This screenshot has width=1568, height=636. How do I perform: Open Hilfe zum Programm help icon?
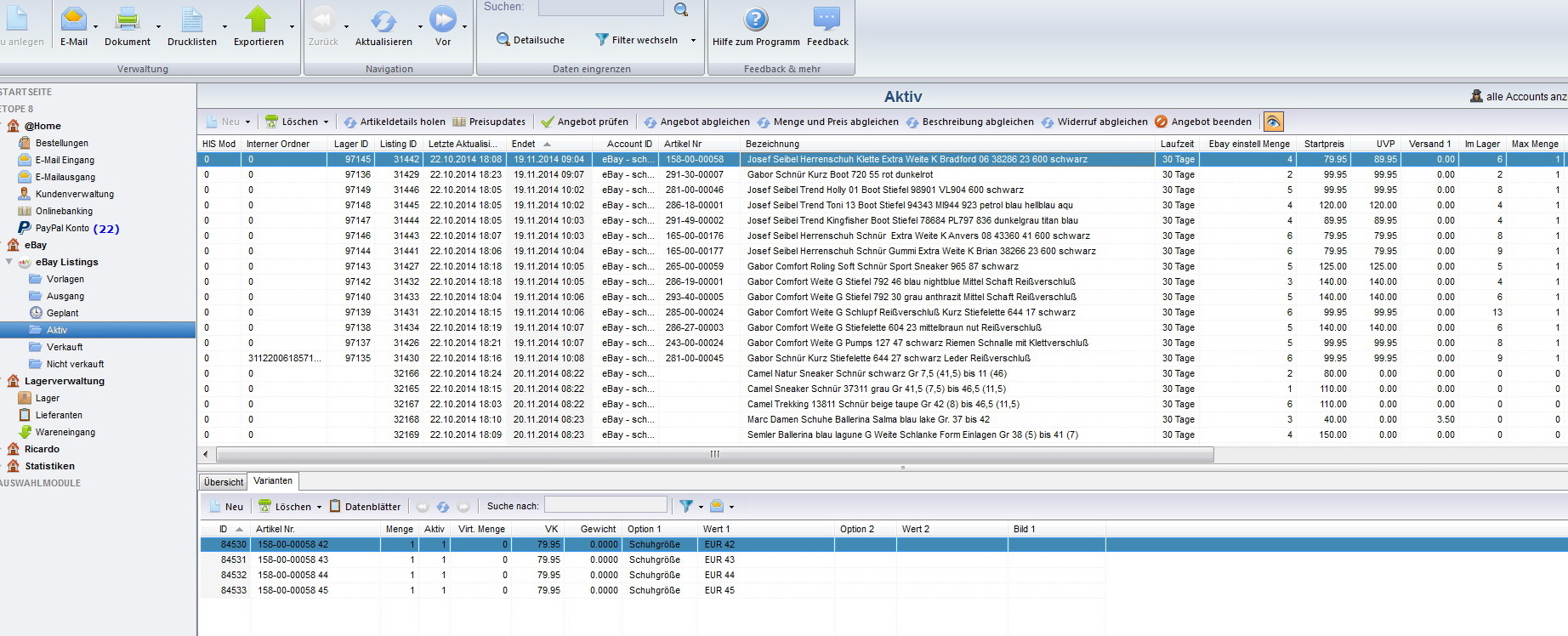point(756,20)
